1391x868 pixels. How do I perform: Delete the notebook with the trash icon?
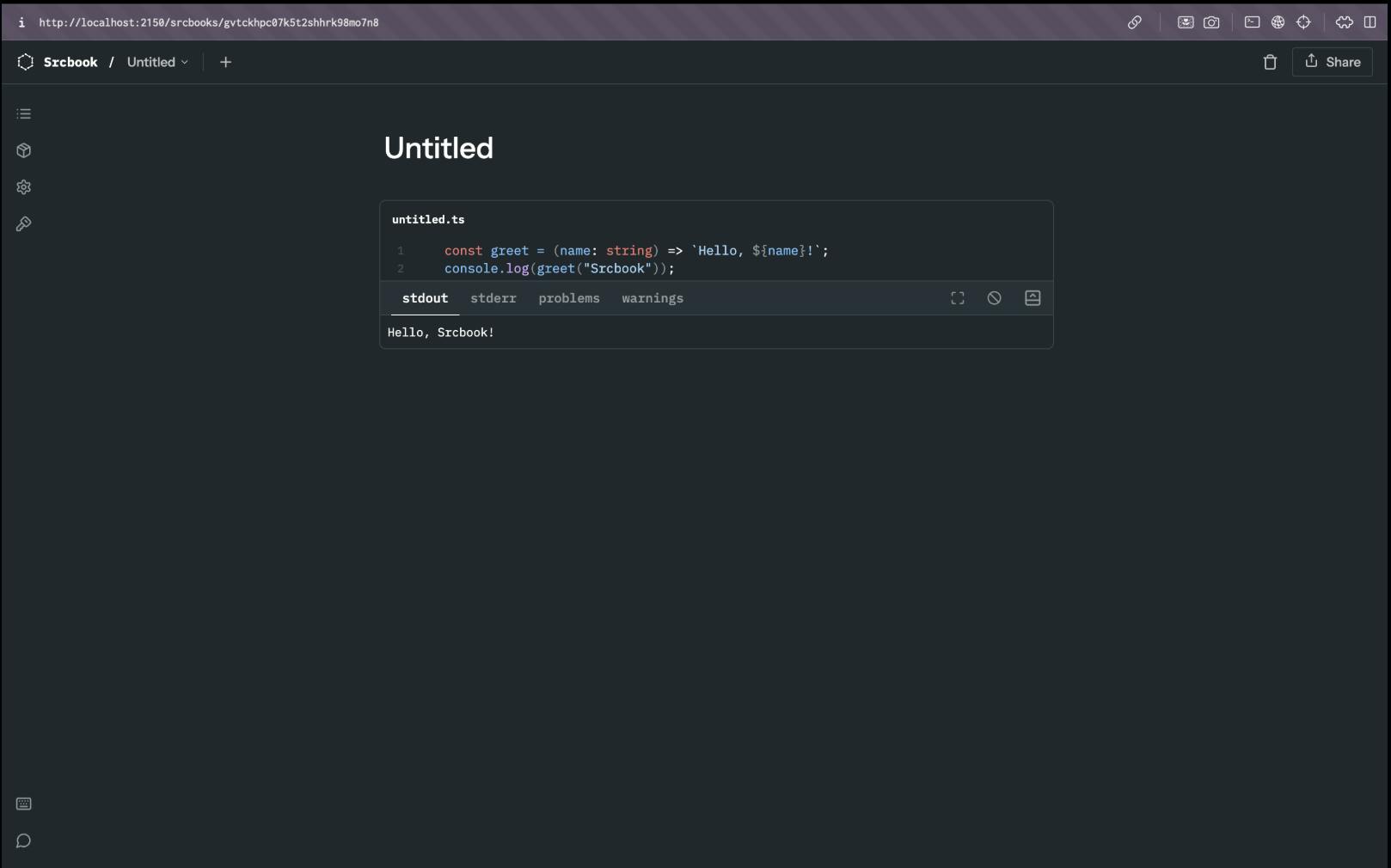[x=1270, y=62]
